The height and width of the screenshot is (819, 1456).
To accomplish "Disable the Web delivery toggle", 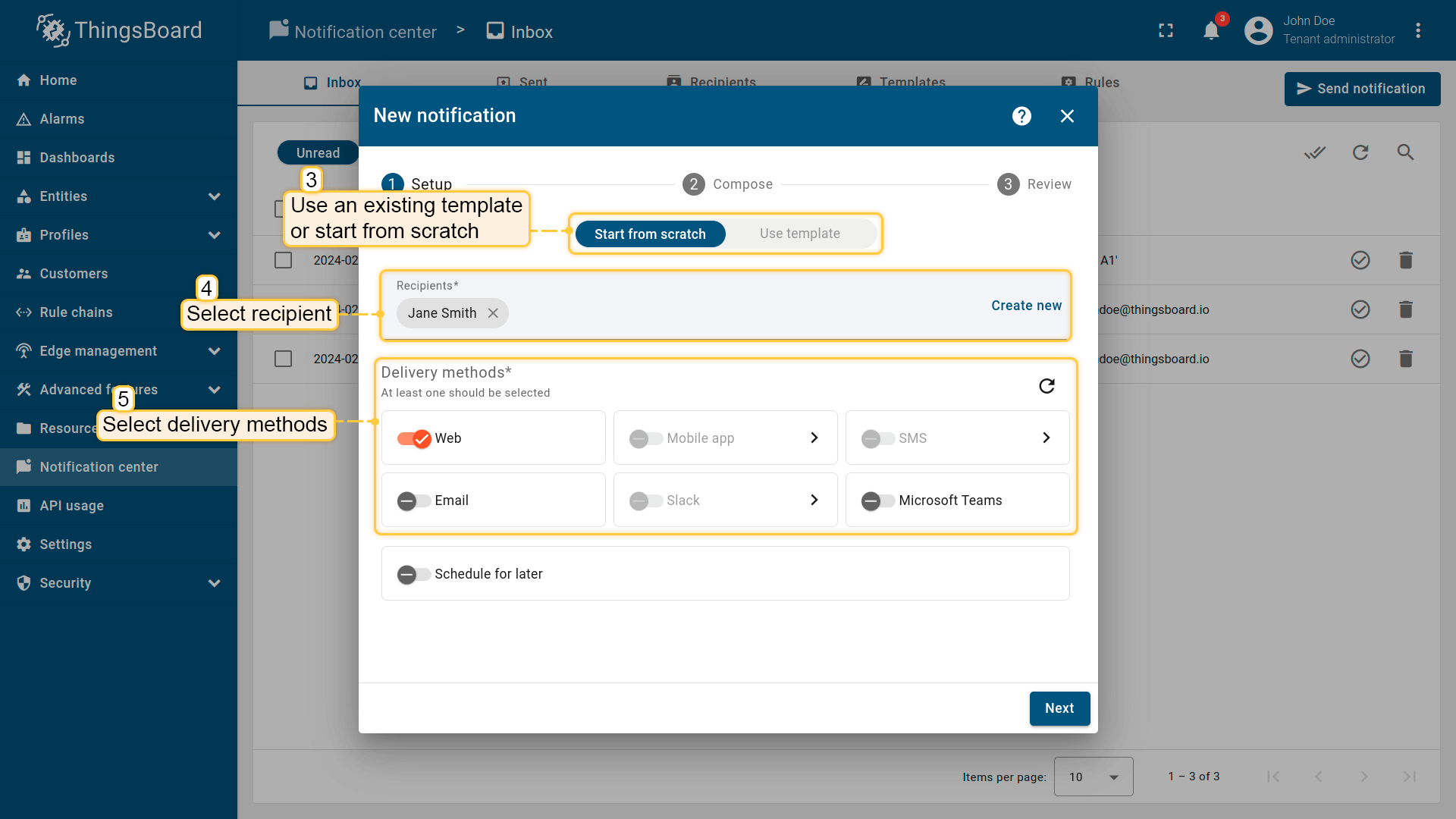I will tap(414, 438).
